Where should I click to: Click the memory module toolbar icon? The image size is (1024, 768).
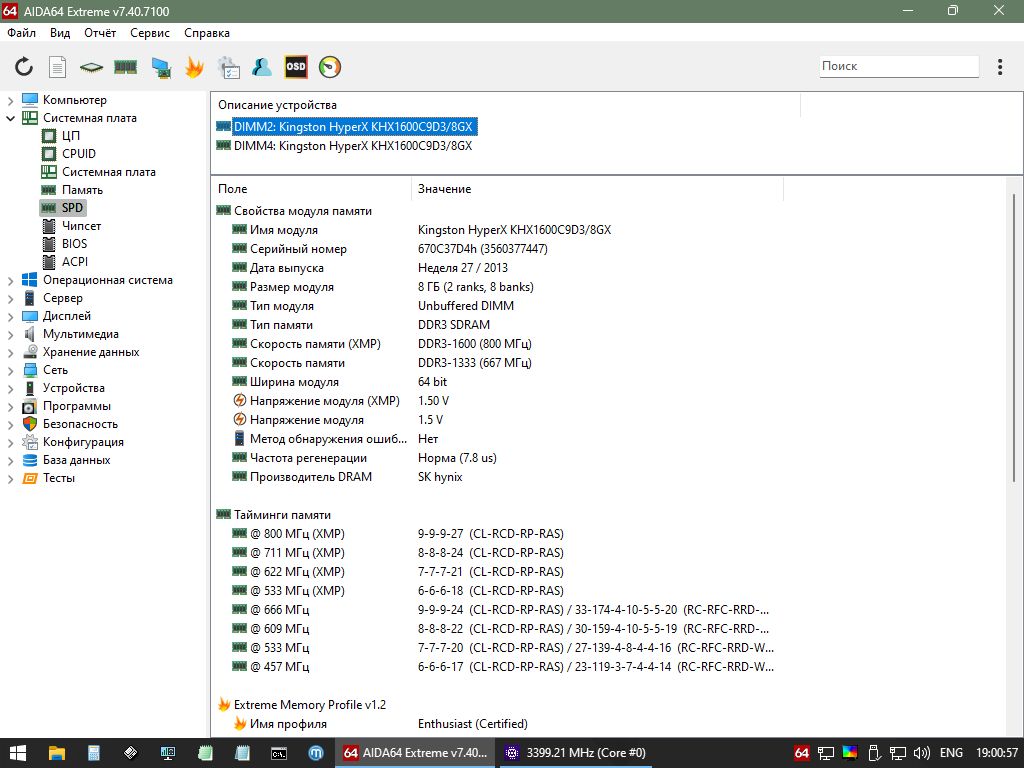coord(125,67)
